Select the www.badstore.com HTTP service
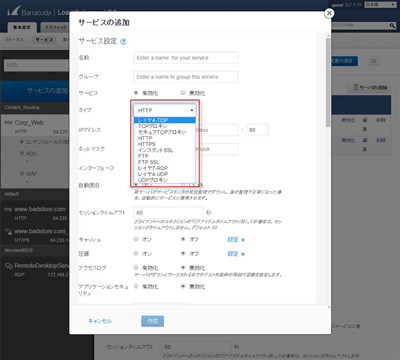Viewport: 400px width, 360px height. pyautogui.click(x=40, y=209)
